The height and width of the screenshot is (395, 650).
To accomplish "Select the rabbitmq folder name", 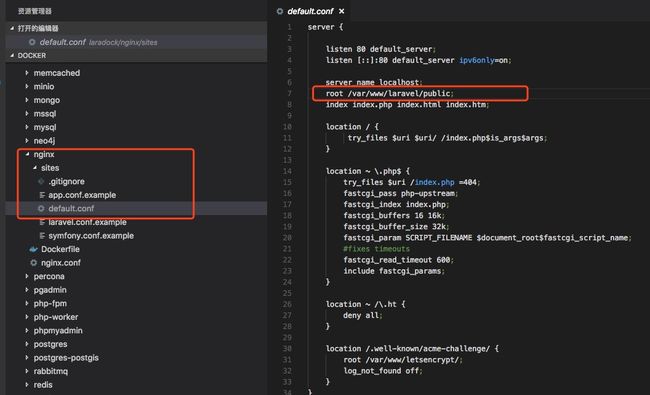I will pos(51,371).
